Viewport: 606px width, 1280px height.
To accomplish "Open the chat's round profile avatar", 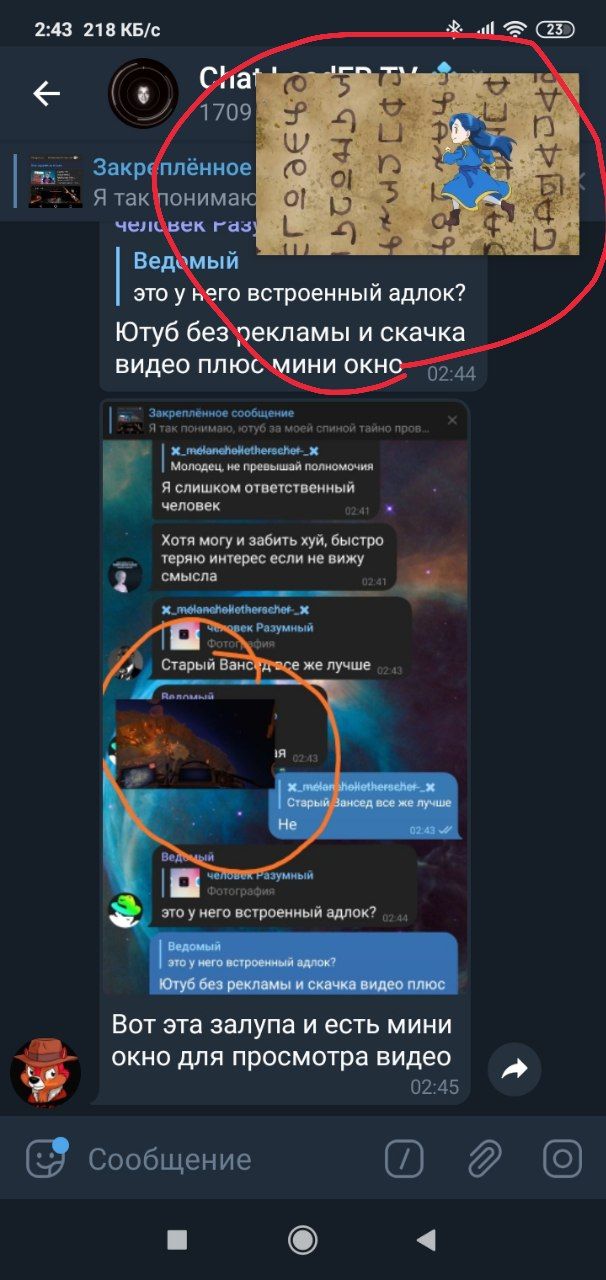I will tap(143, 94).
